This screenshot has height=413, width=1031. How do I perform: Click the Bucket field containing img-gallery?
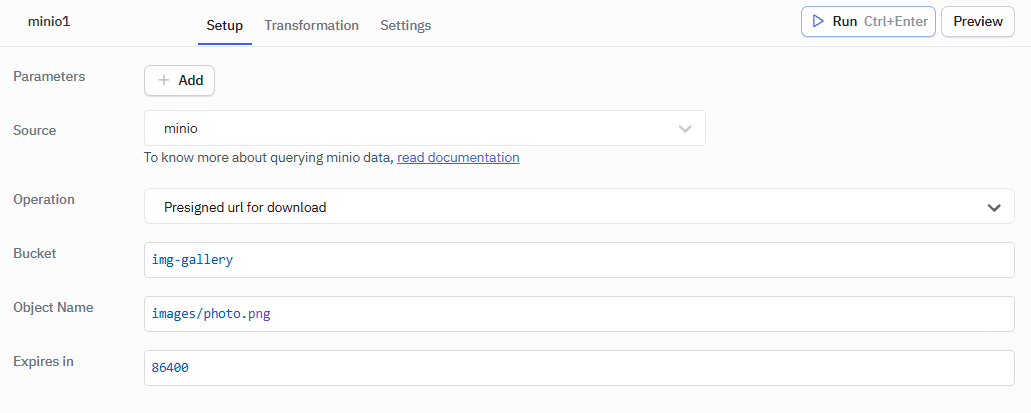pos(579,260)
